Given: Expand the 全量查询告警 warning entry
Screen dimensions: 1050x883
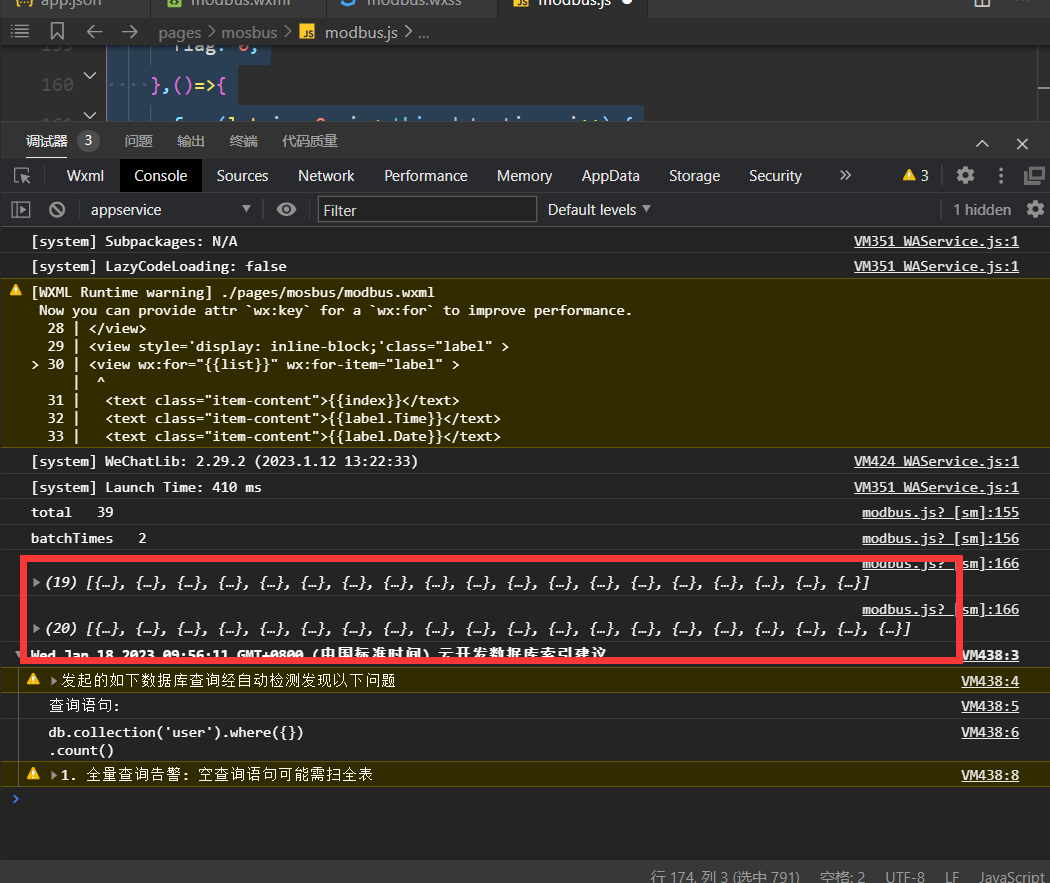Looking at the screenshot, I should point(54,775).
